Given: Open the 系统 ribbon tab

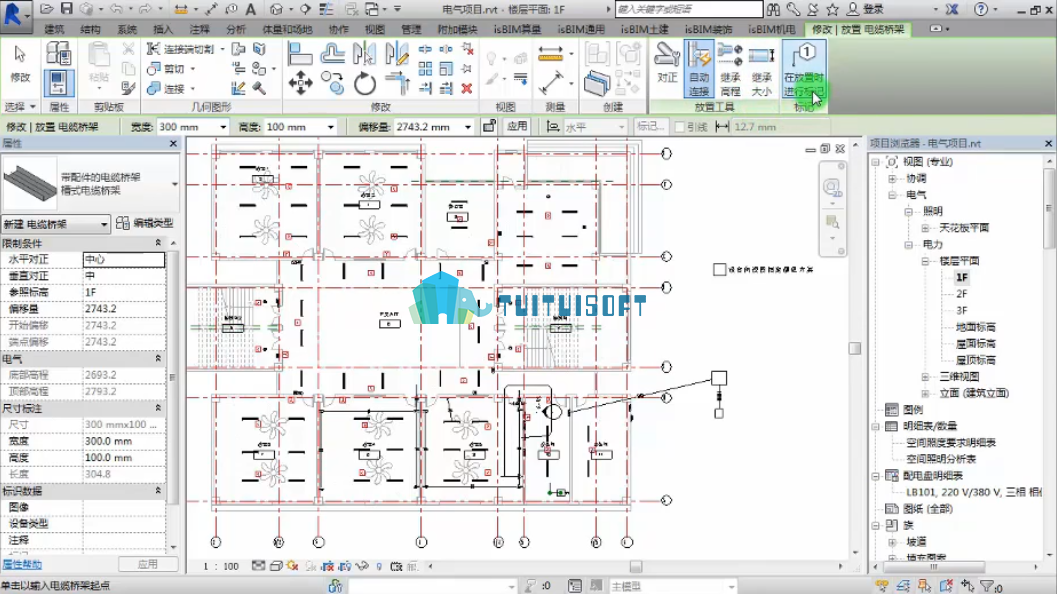Looking at the screenshot, I should tap(126, 29).
